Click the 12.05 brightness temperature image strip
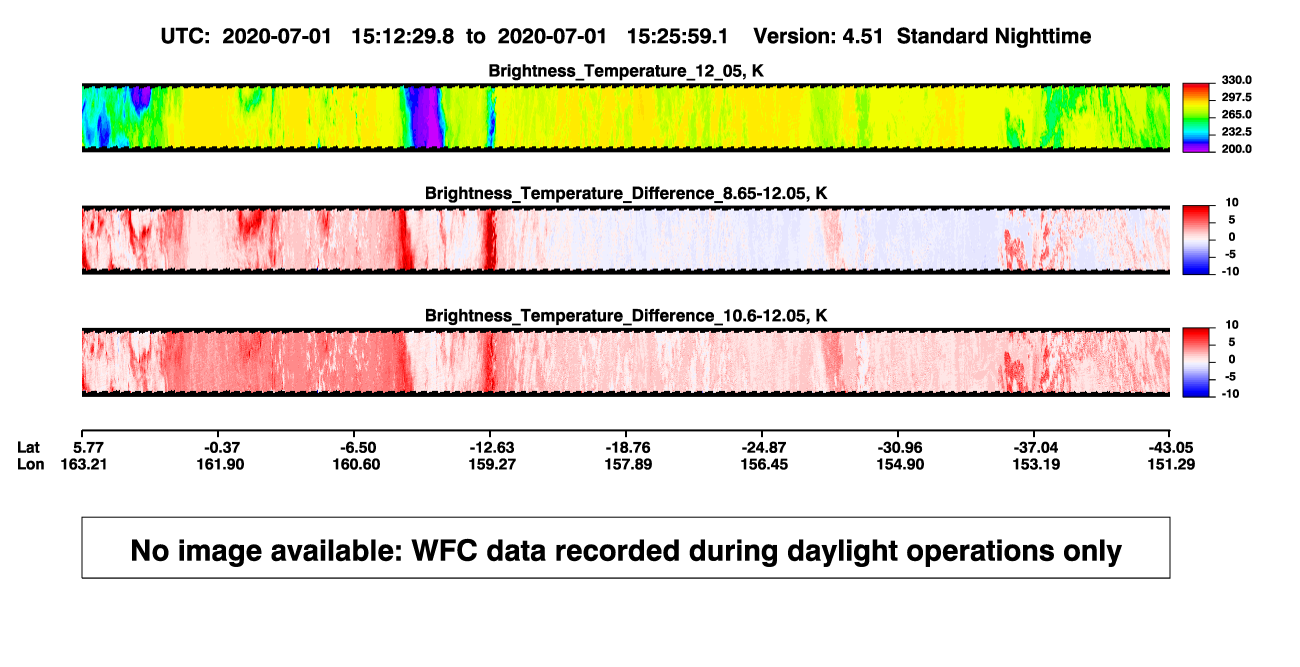Screen dimensions: 1300x667 (x=626, y=117)
